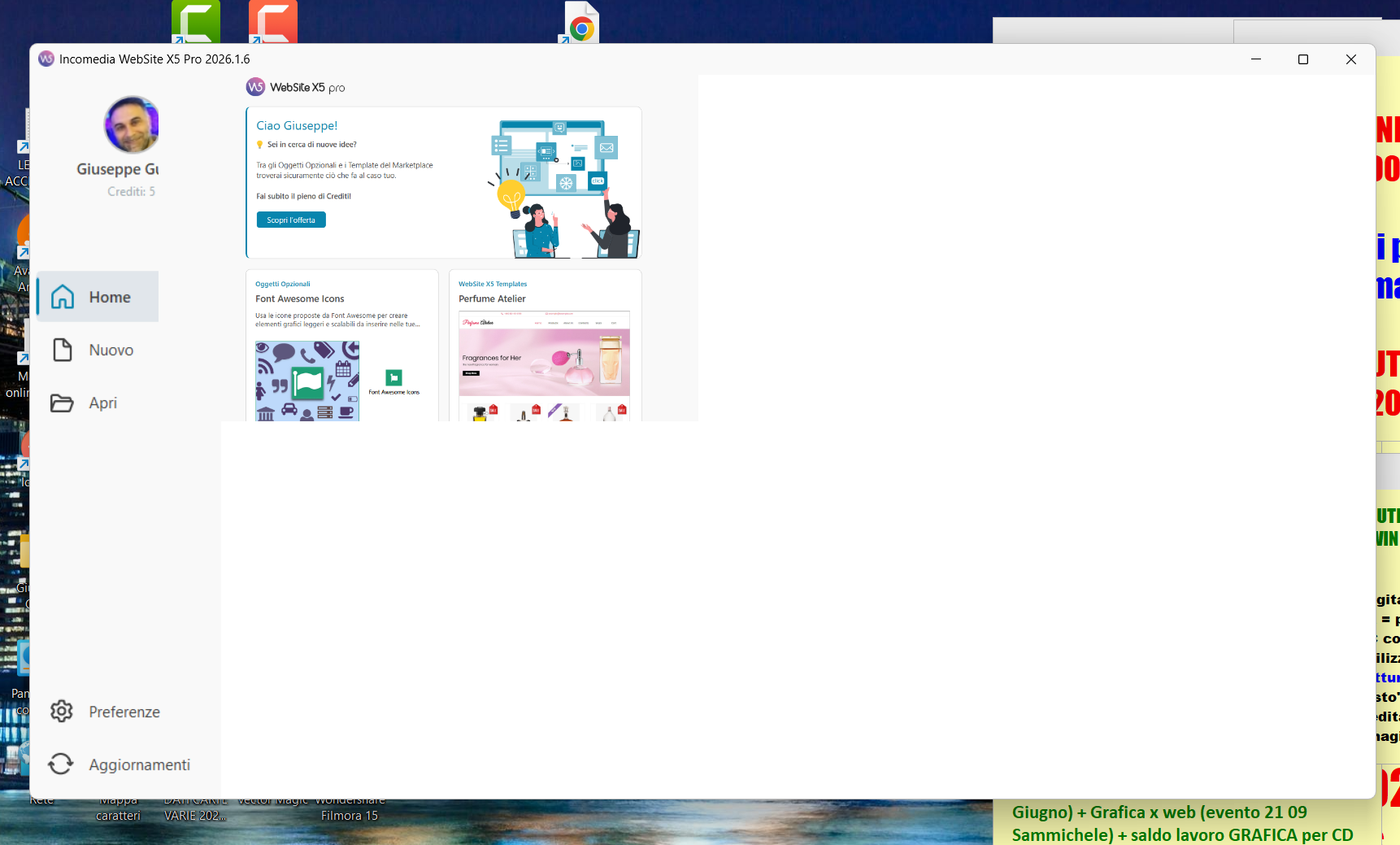This screenshot has height=845, width=1400.
Task: Open the blue Font Awesome icons thumbnail
Action: tap(307, 381)
